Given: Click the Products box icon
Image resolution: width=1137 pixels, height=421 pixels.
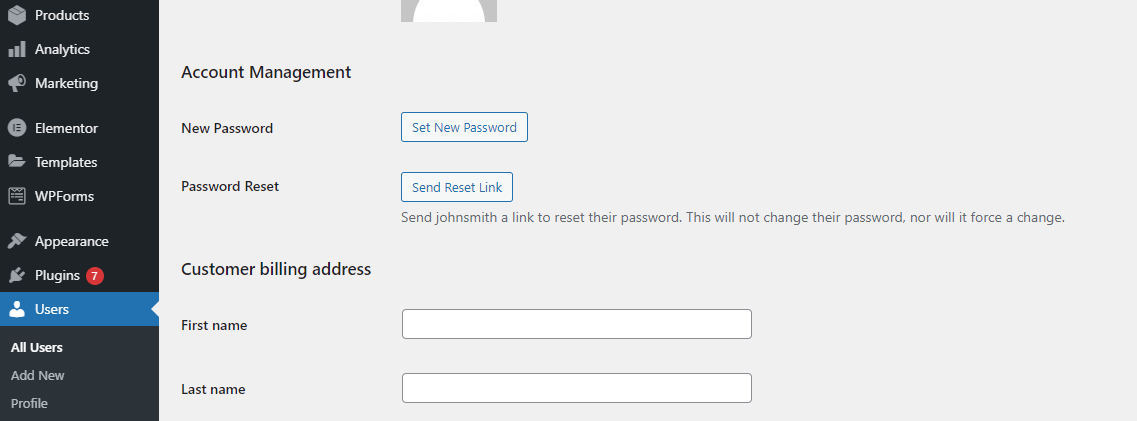Looking at the screenshot, I should [x=17, y=15].
